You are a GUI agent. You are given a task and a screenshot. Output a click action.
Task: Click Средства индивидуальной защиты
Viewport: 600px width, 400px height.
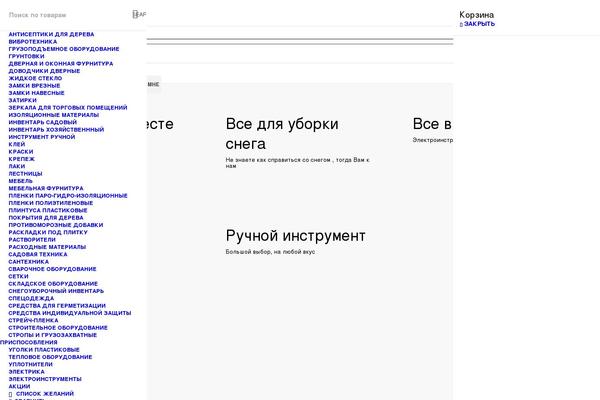[x=70, y=313]
